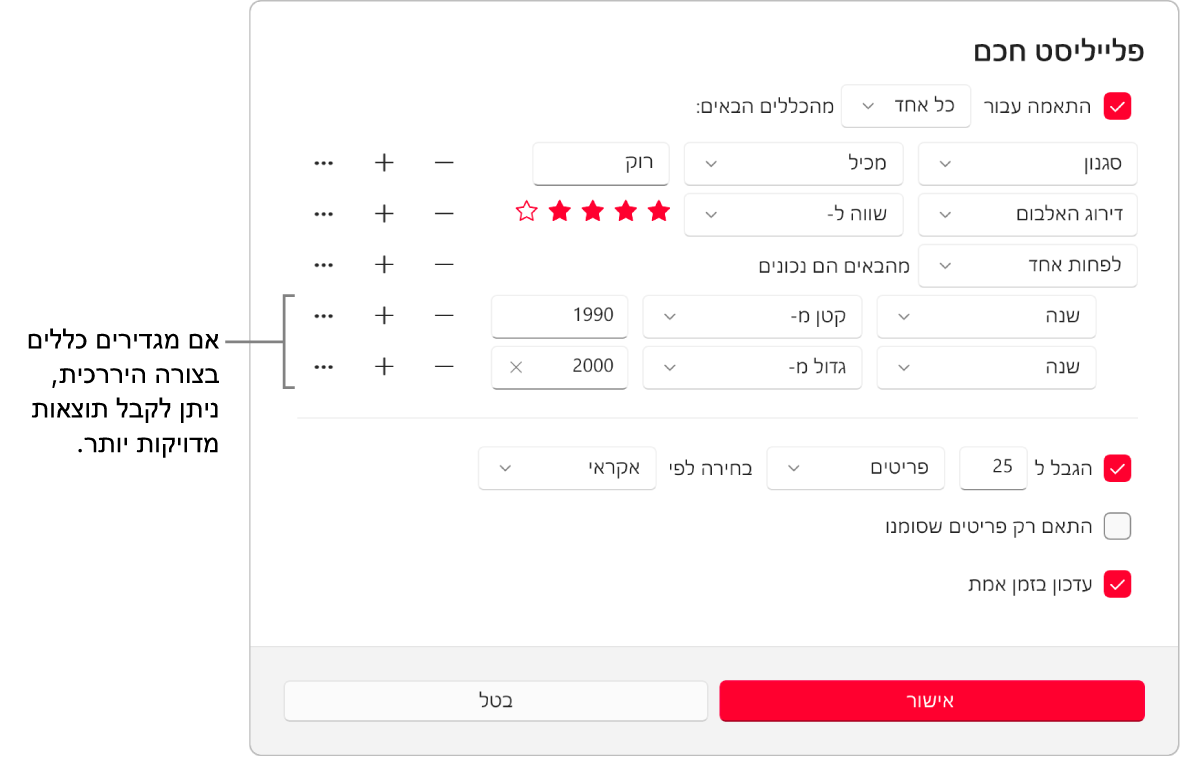Click the רוק genre text field
Image resolution: width=1181 pixels, height=758 pixels.
(x=600, y=163)
